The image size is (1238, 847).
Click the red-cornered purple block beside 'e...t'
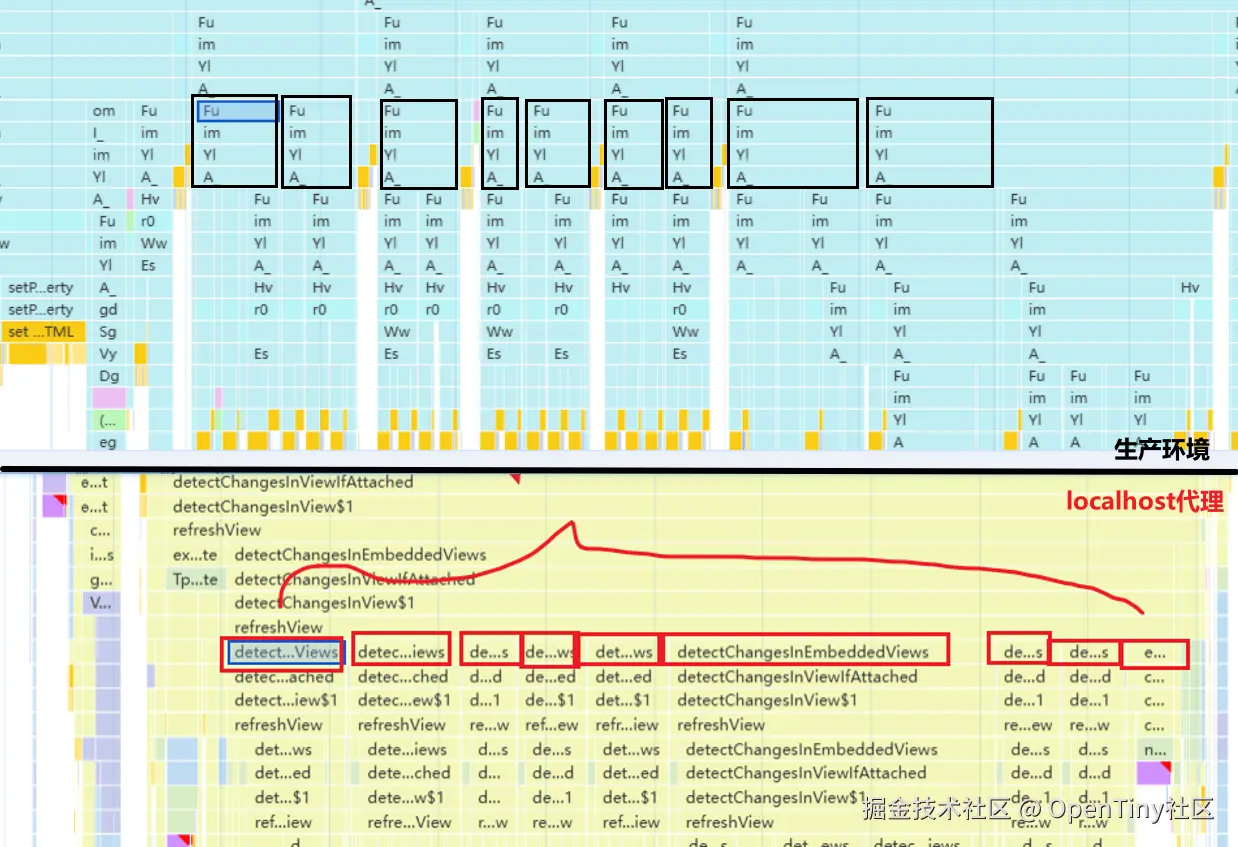[54, 505]
